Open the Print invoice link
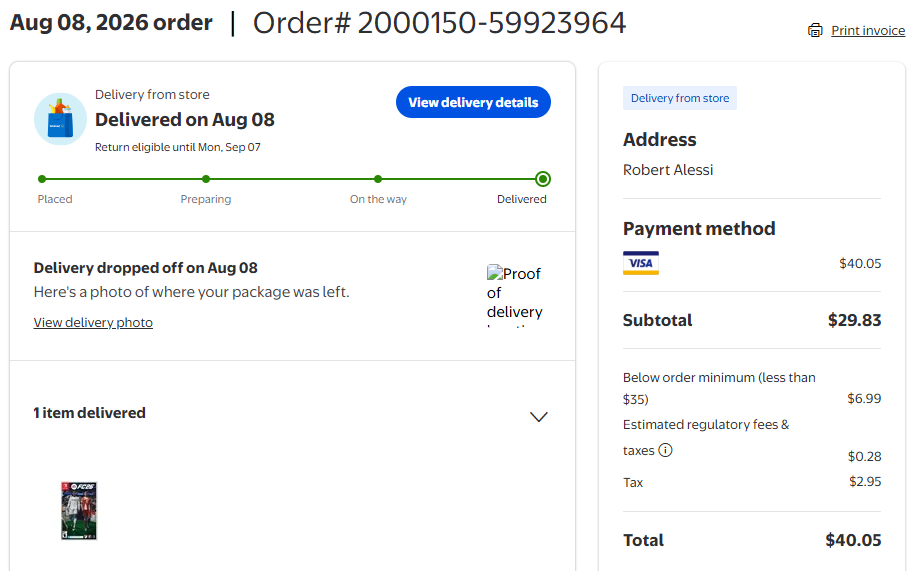The height and width of the screenshot is (571, 917). tap(868, 30)
